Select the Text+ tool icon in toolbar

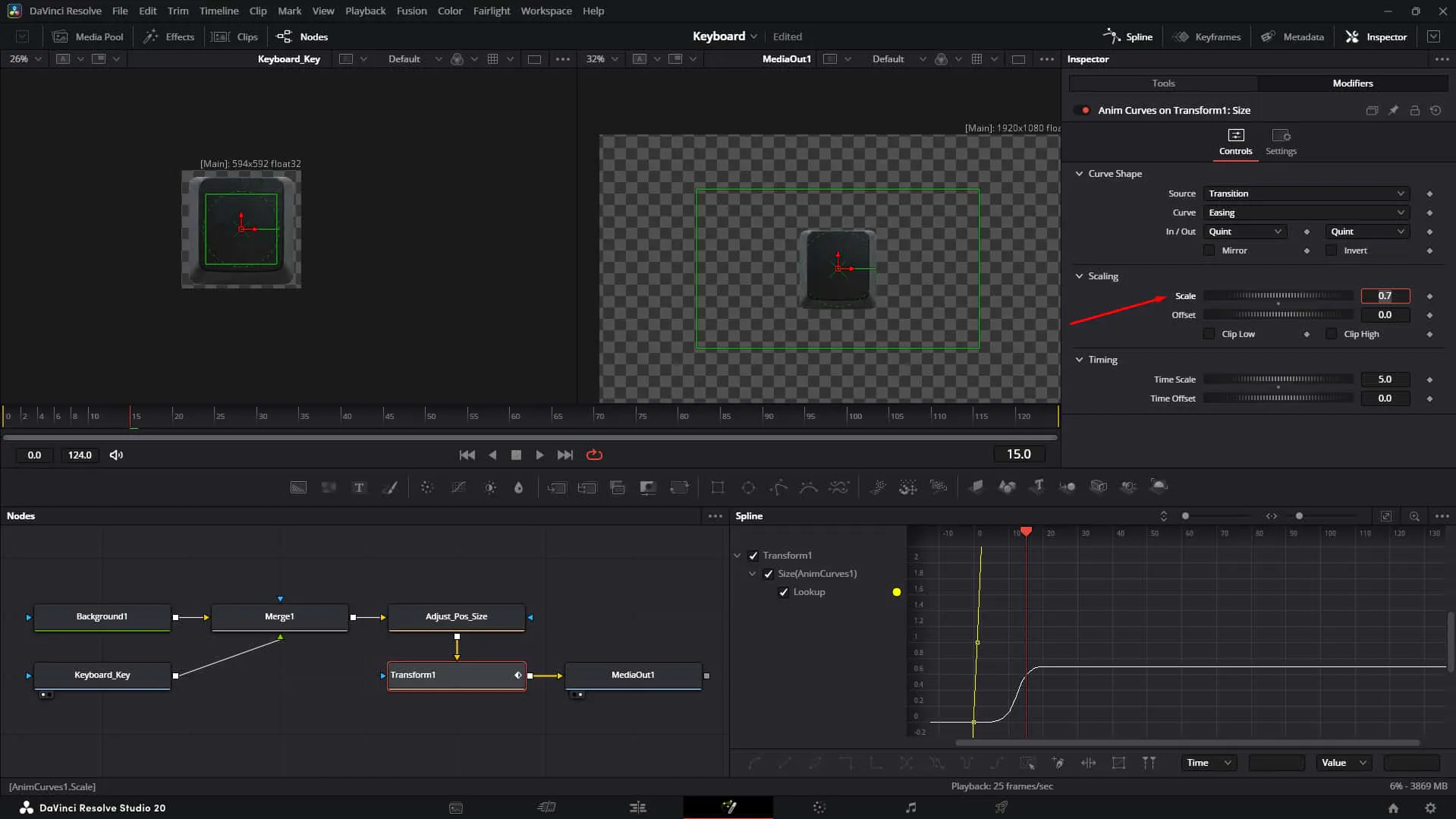360,487
